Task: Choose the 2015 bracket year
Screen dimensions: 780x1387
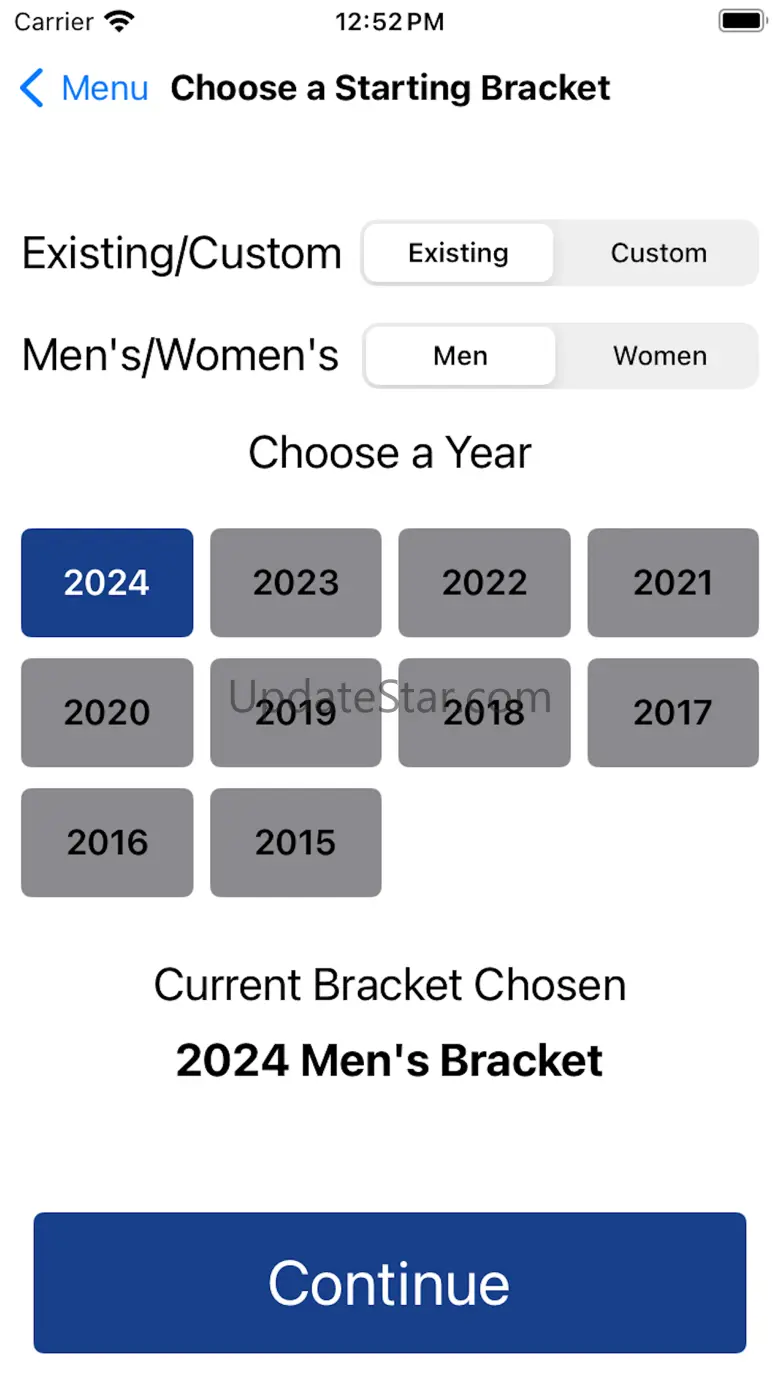Action: 296,843
